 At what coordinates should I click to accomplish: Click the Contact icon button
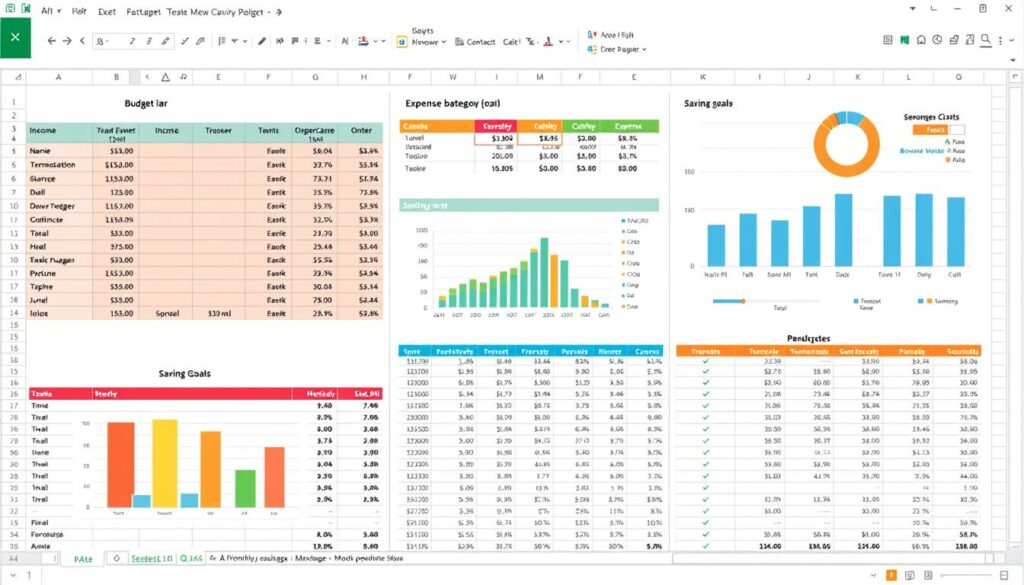click(475, 42)
